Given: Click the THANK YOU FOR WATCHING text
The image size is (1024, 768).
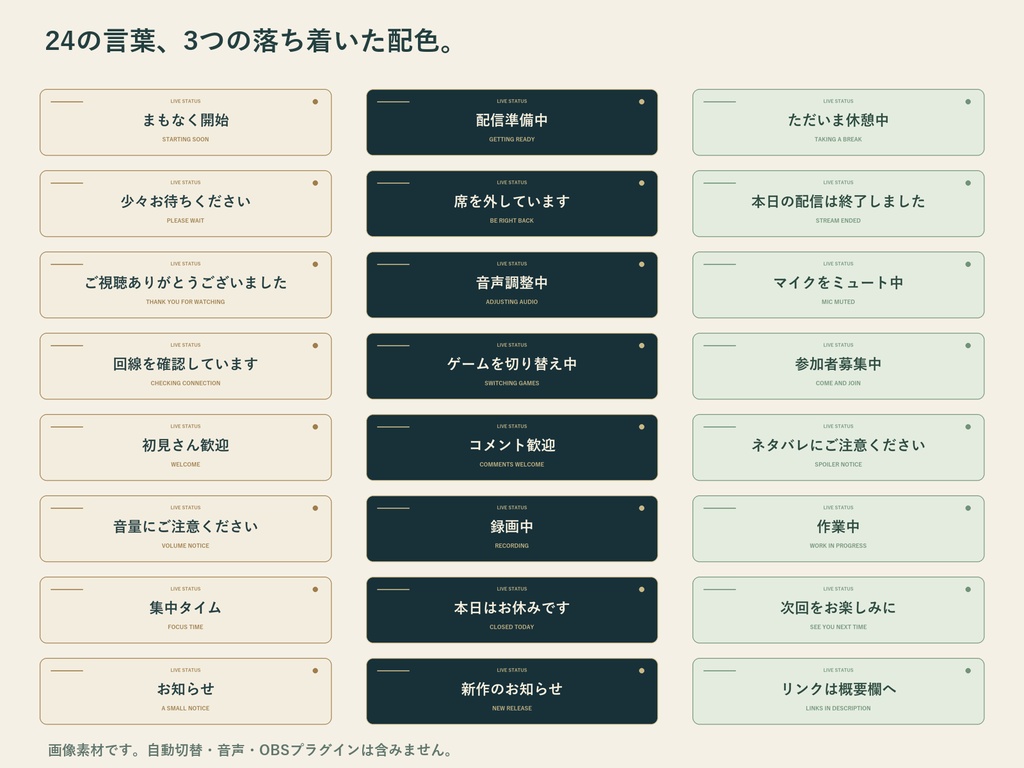Looking at the screenshot, I should (185, 302).
